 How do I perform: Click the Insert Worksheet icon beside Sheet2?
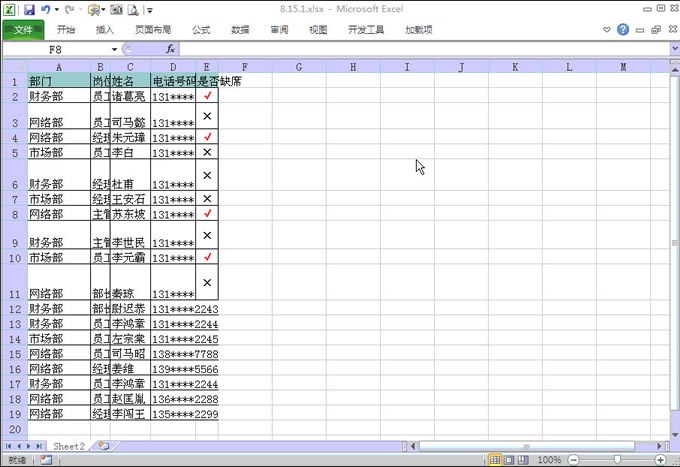click(103, 446)
